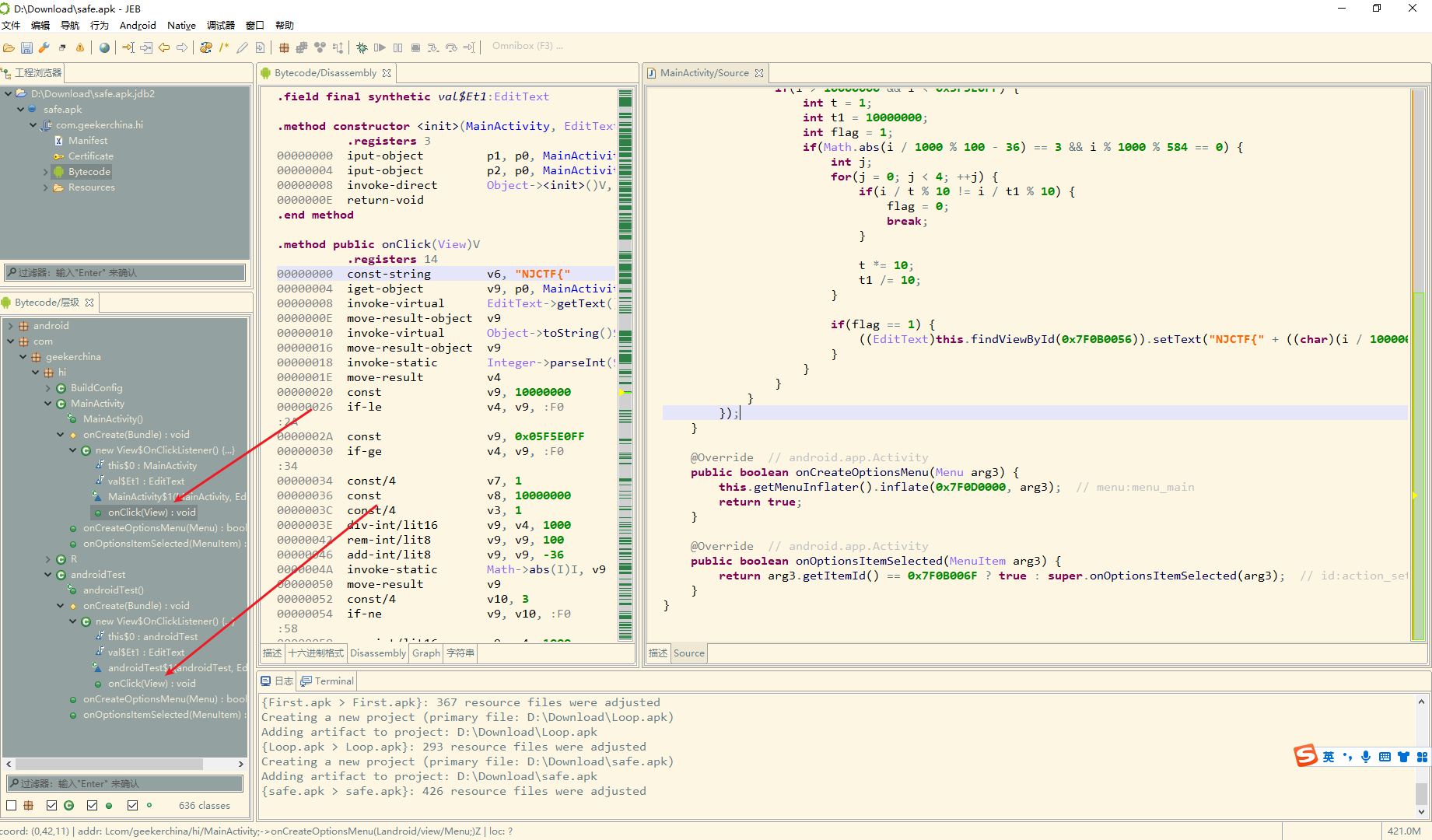Viewport: 1432px width, 840px height.
Task: Switch to the Terminal tab
Action: pyautogui.click(x=327, y=681)
